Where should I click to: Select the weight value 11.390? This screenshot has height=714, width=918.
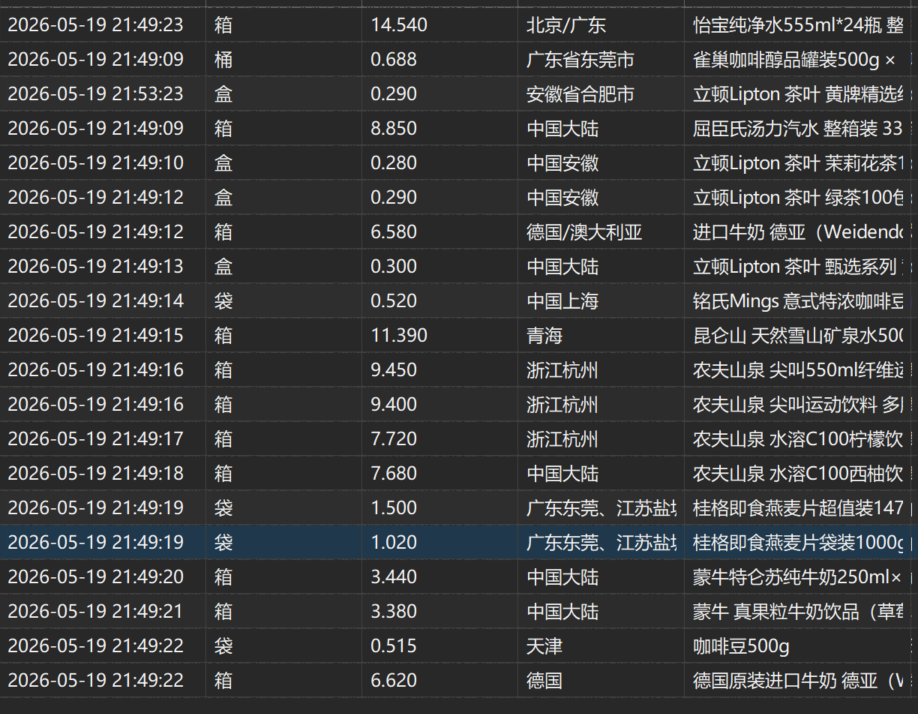click(x=399, y=336)
